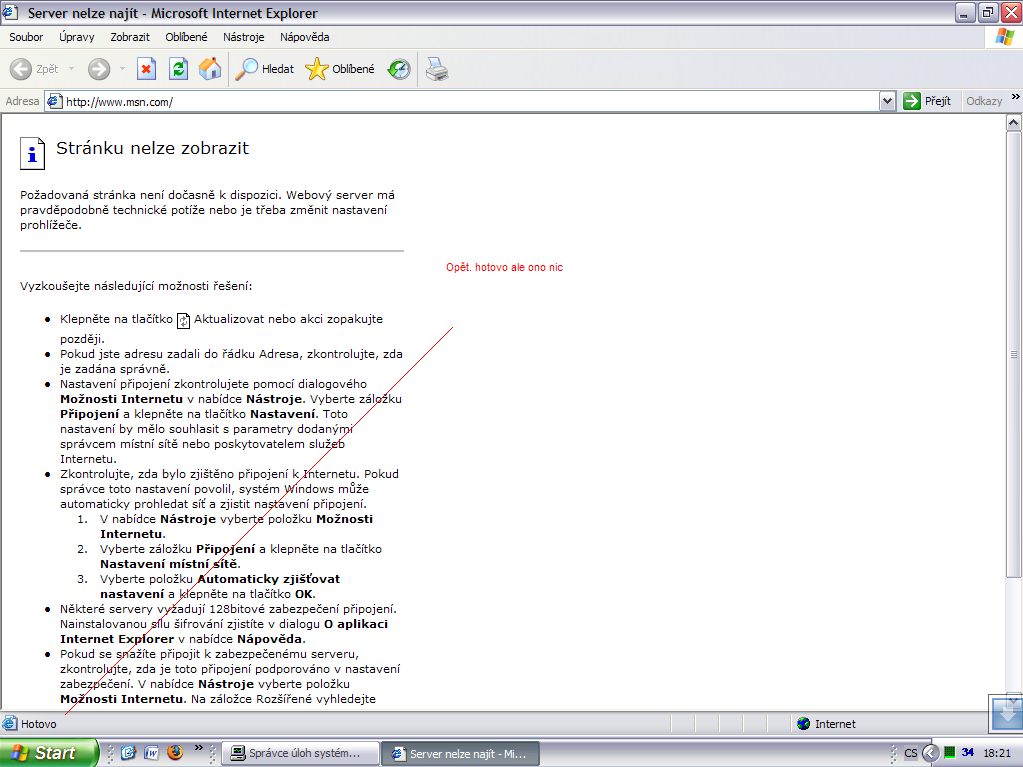This screenshot has height=767, width=1023.
Task: Click the vertical scrollbar thumb
Action: (x=1013, y=354)
